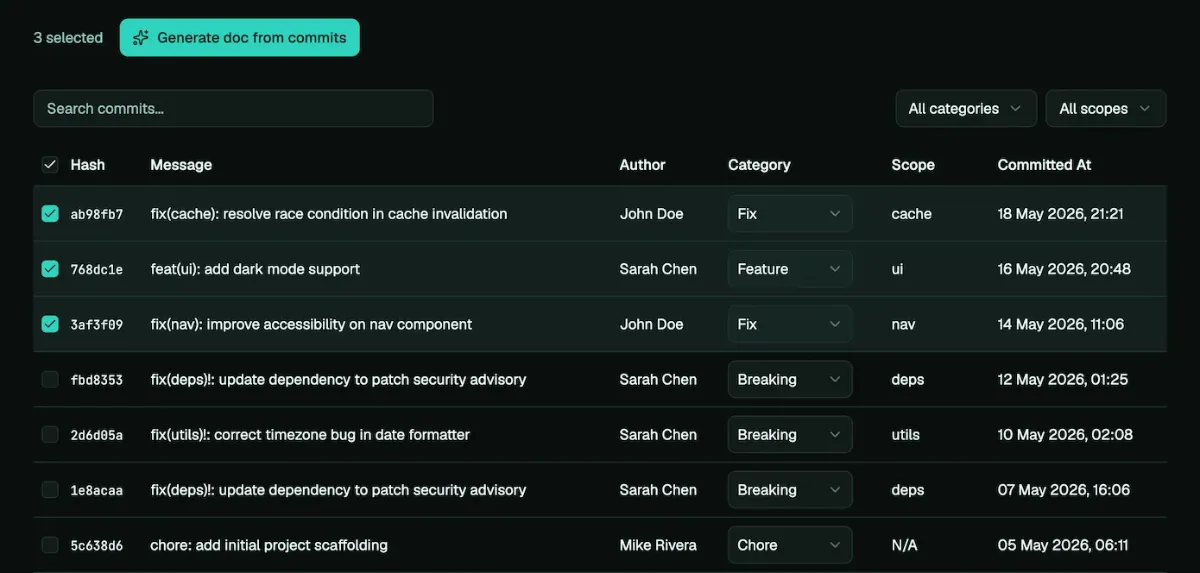Click hash text 768dc1e
This screenshot has height=573, width=1200.
(97, 269)
